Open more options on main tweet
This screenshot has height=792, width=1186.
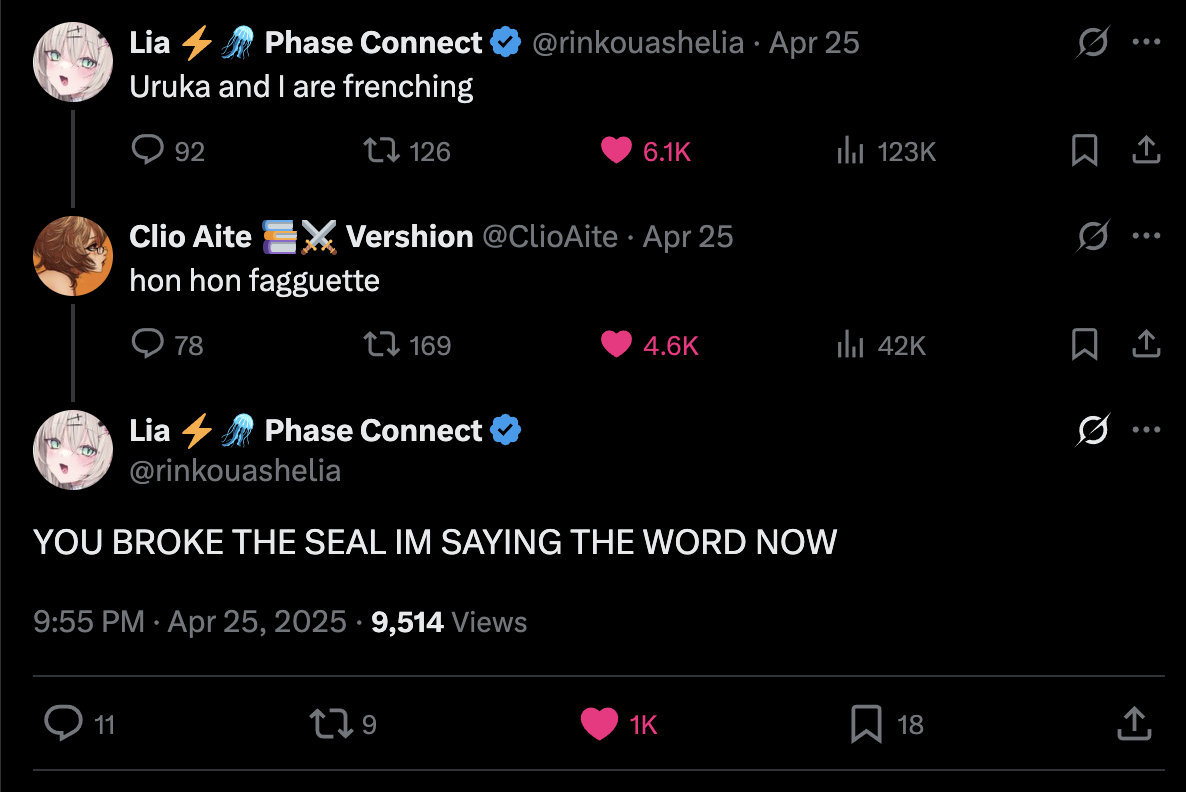[1145, 431]
